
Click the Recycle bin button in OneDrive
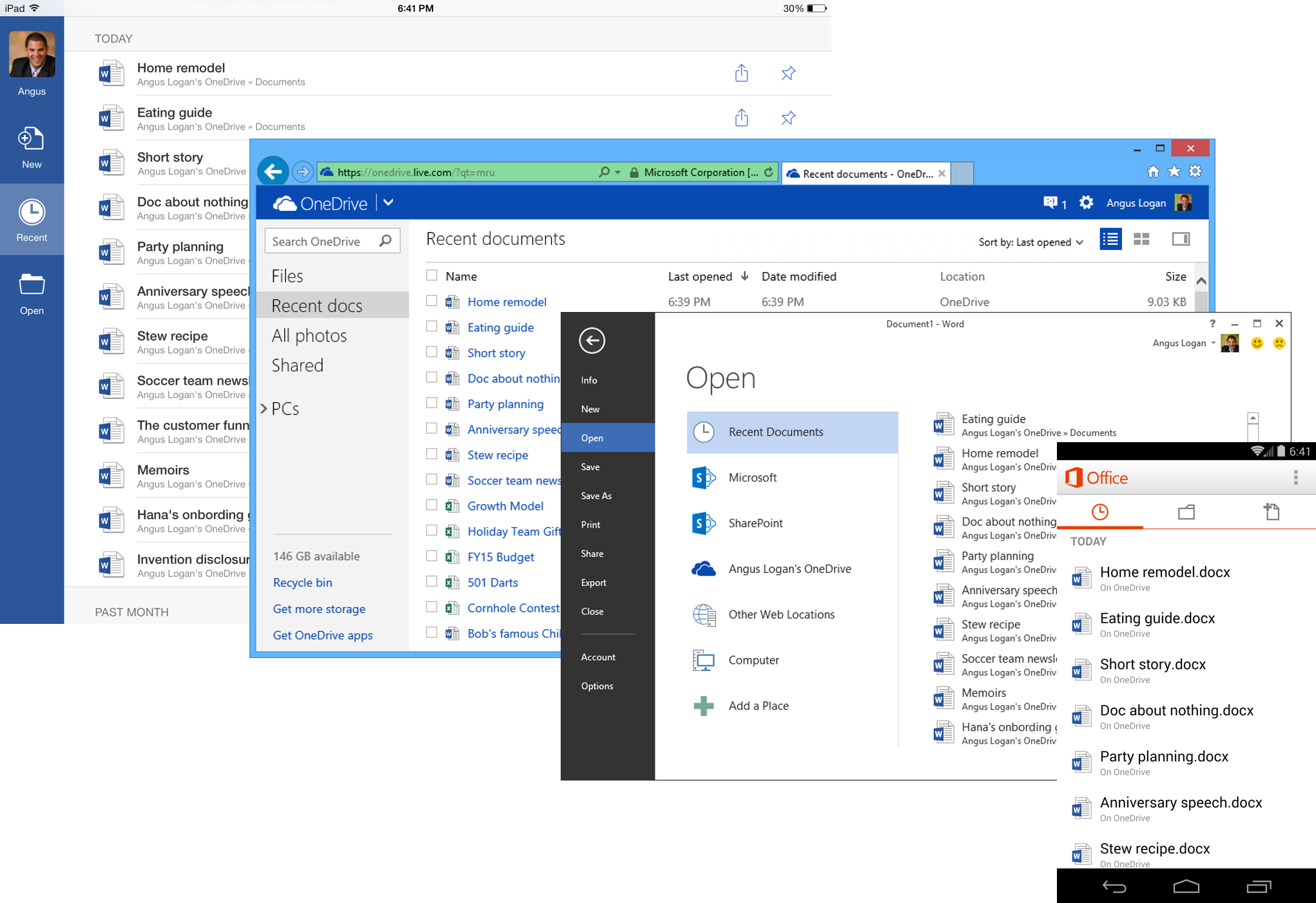pos(302,582)
